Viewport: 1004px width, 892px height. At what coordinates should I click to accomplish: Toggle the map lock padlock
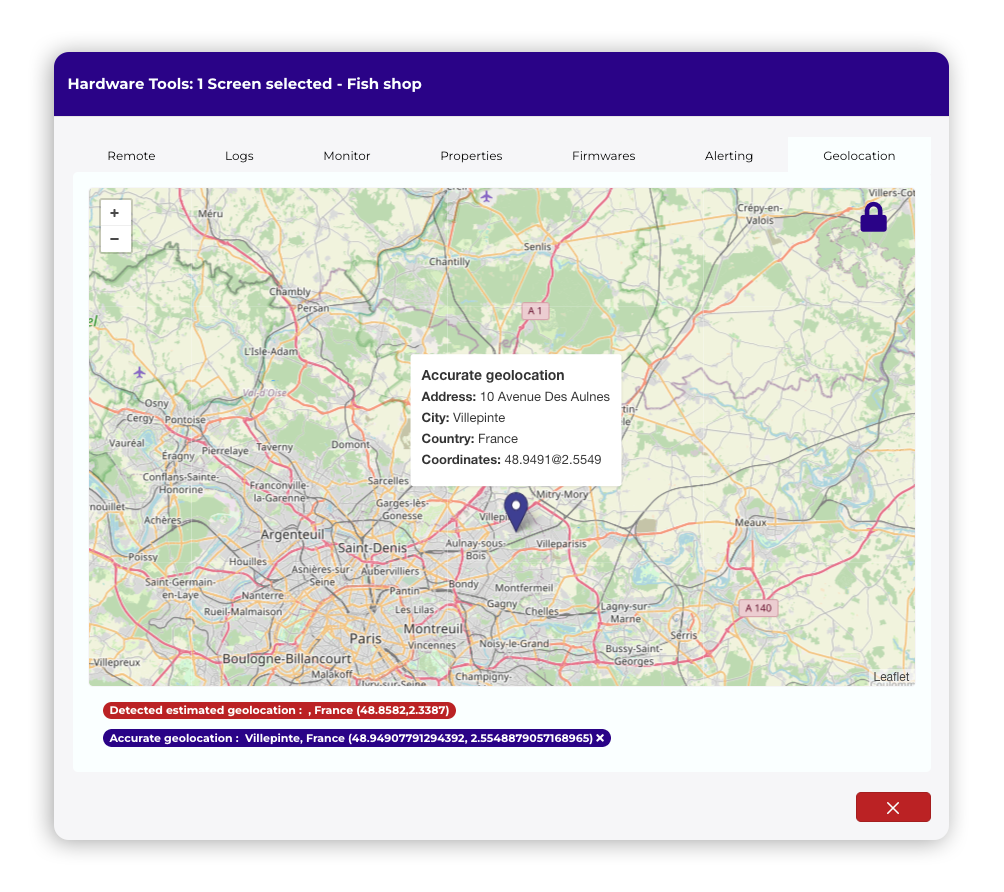click(873, 217)
